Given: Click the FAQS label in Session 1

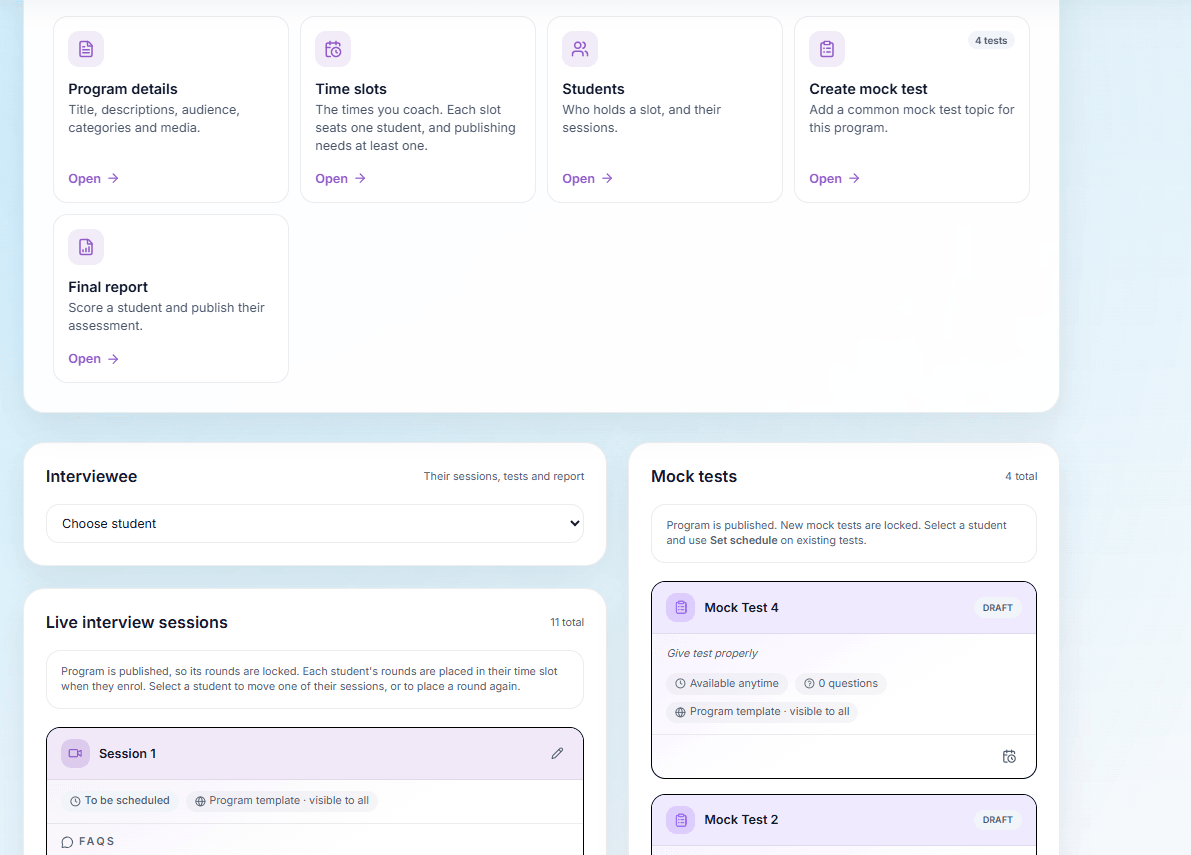Looking at the screenshot, I should point(96,841).
